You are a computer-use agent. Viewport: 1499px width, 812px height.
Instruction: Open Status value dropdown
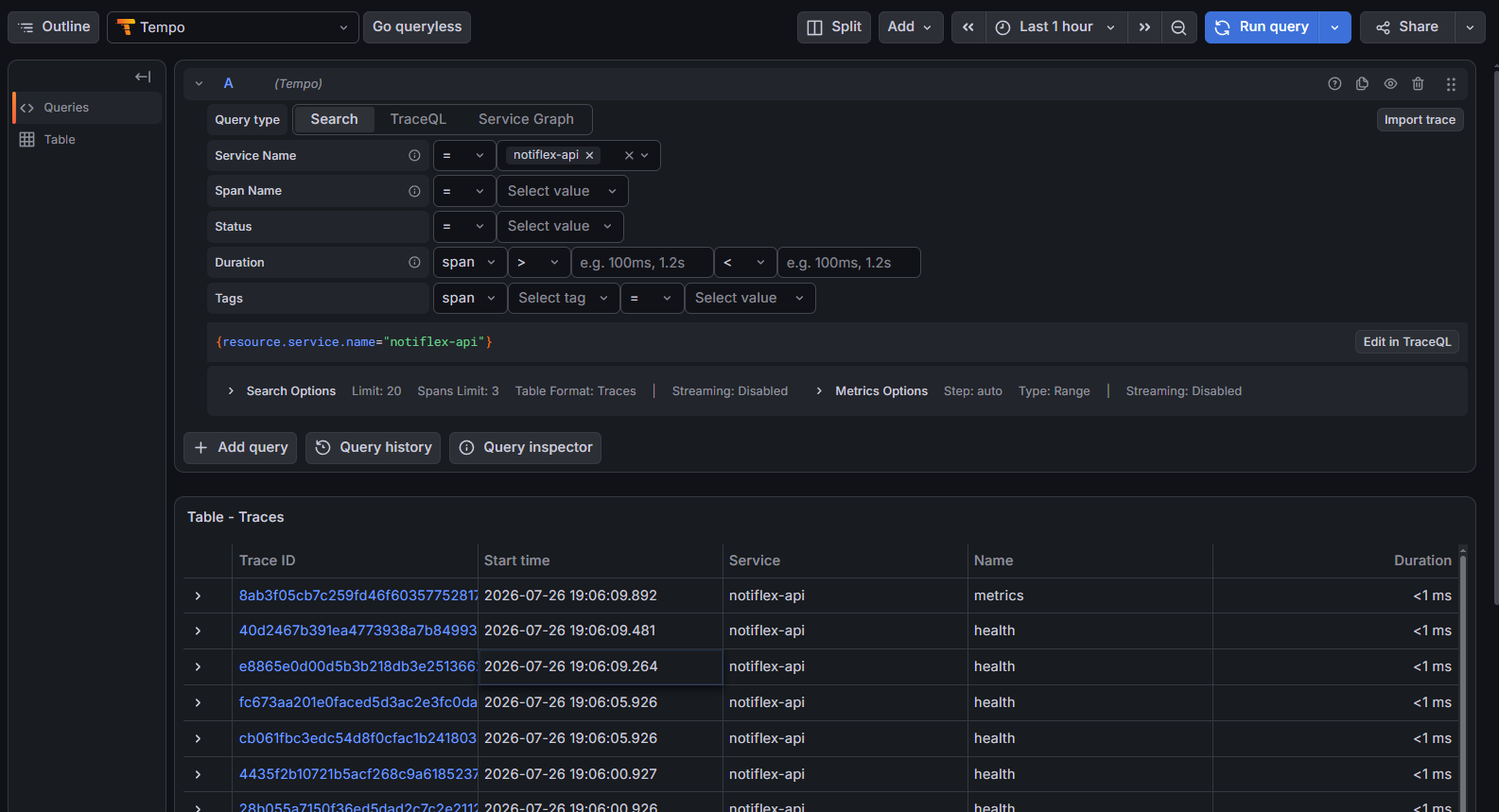pos(560,227)
